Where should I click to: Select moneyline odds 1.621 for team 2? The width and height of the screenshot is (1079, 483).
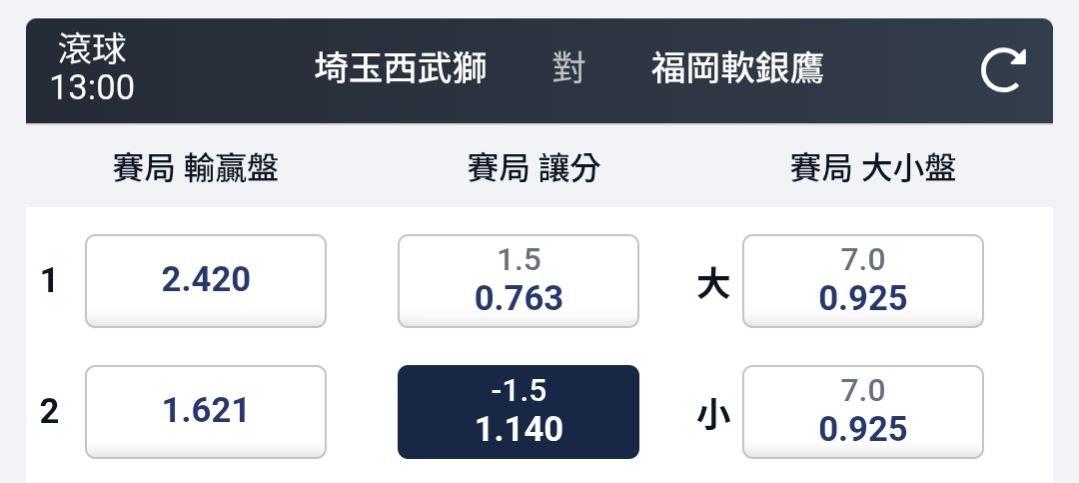pos(206,411)
